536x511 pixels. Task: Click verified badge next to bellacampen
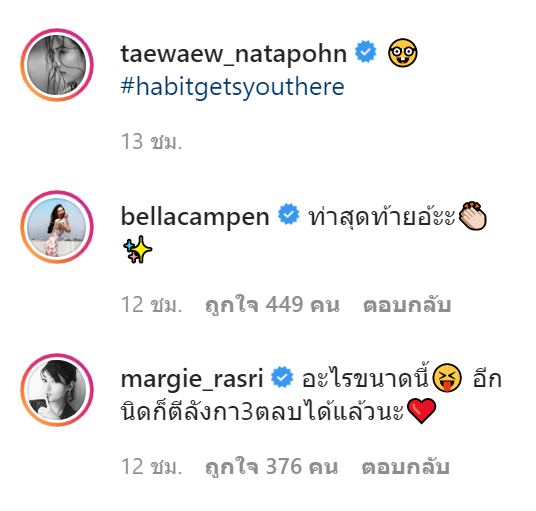[x=289, y=214]
